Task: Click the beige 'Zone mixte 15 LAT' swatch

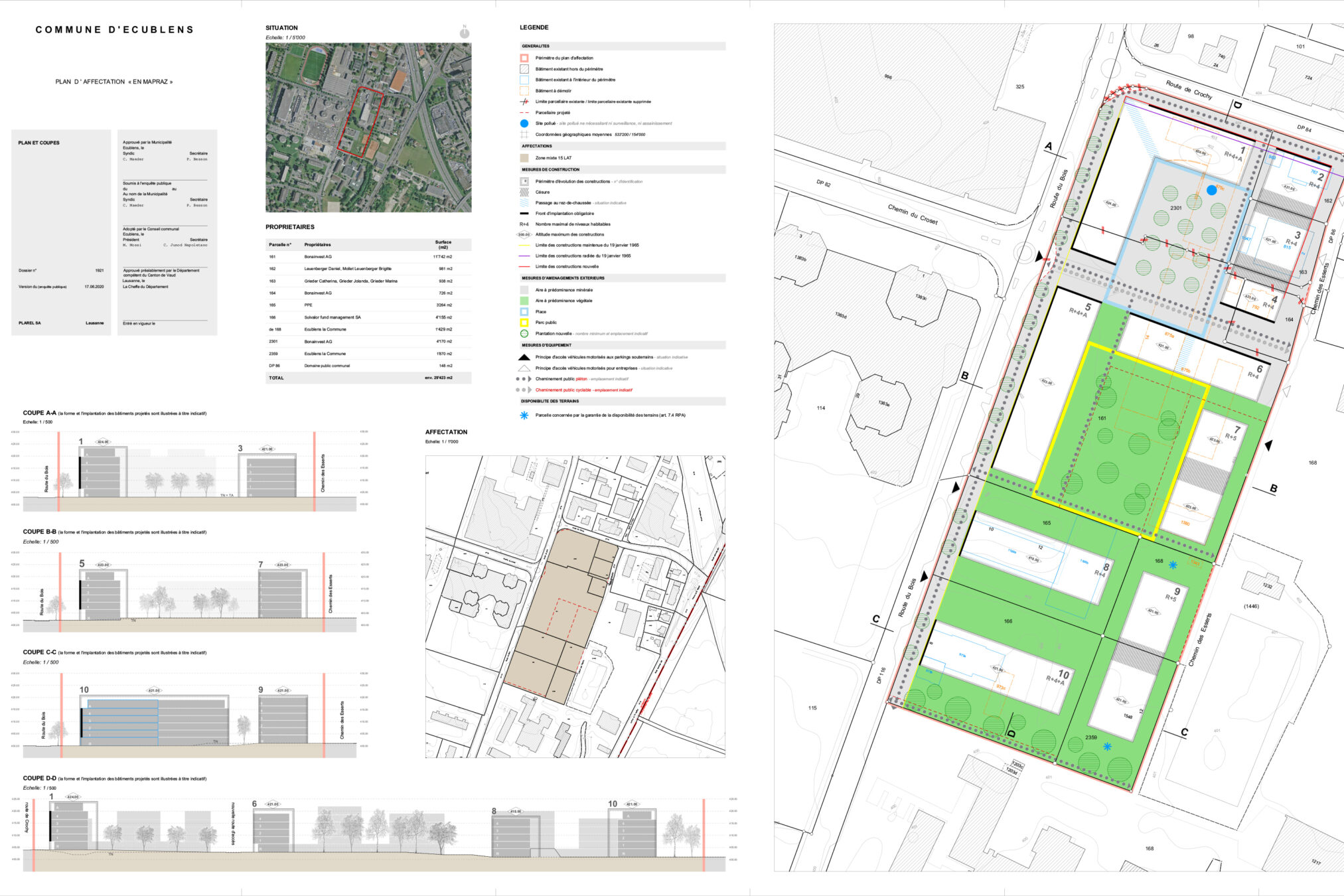Action: click(x=524, y=158)
